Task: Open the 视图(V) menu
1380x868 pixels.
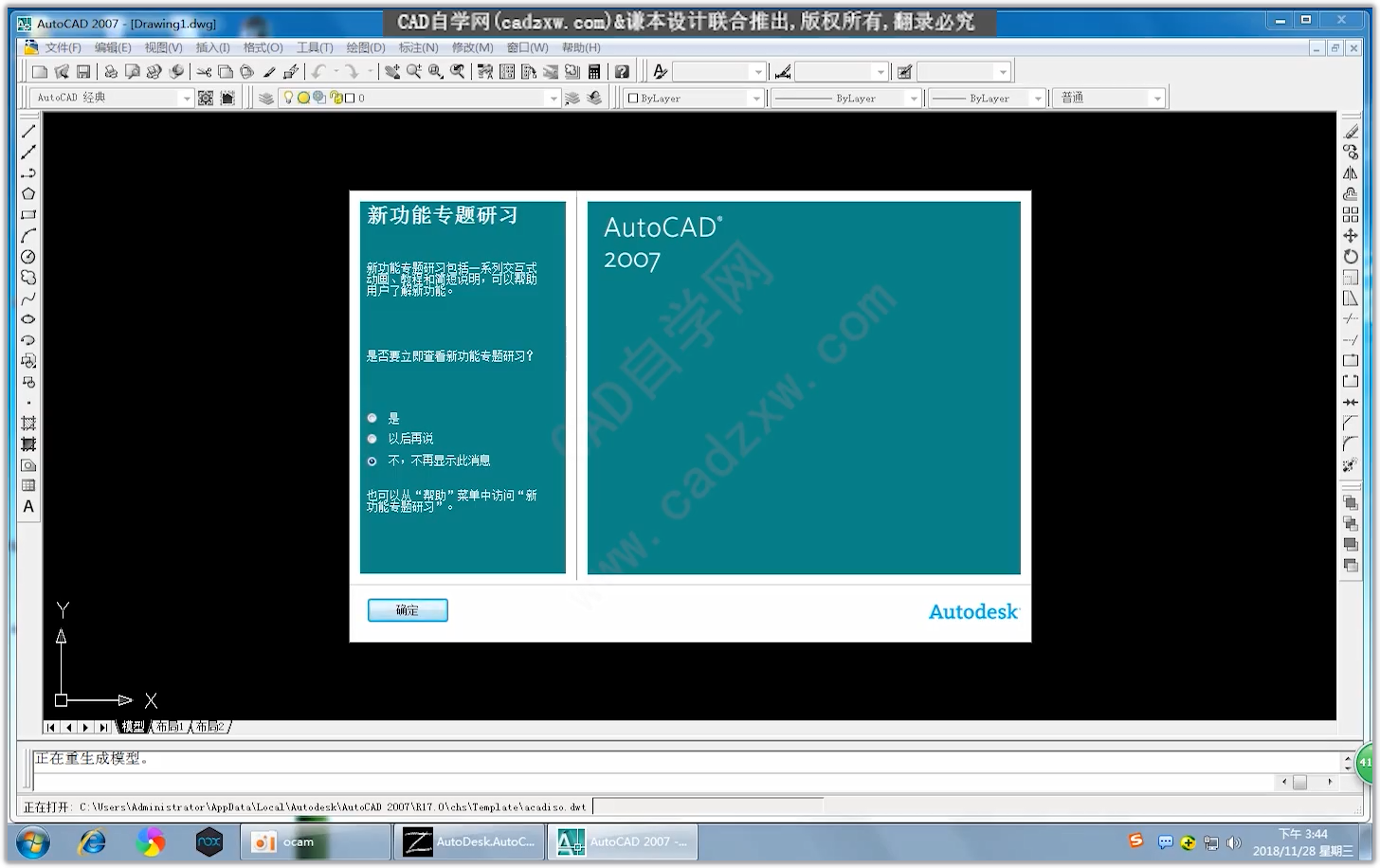Action: [163, 47]
